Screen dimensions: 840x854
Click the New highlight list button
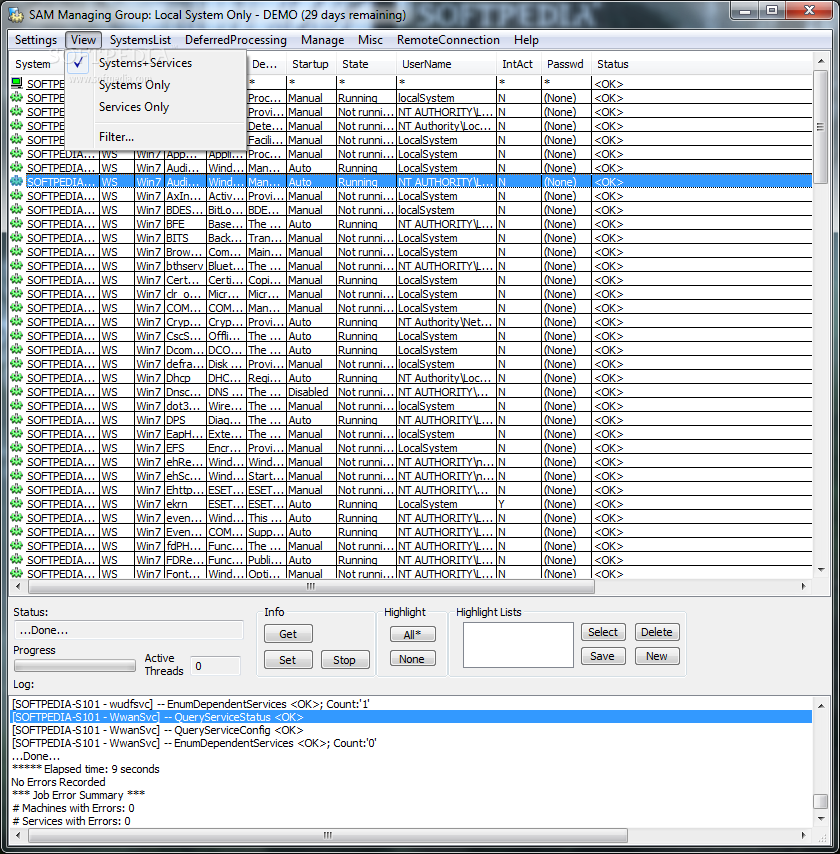pos(657,656)
